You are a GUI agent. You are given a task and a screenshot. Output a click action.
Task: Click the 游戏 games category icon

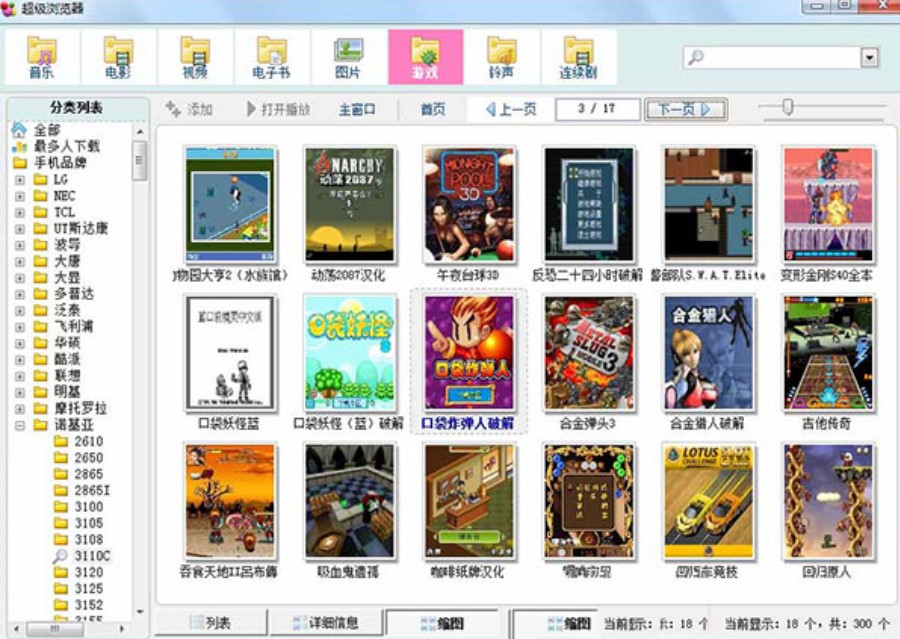coord(426,57)
